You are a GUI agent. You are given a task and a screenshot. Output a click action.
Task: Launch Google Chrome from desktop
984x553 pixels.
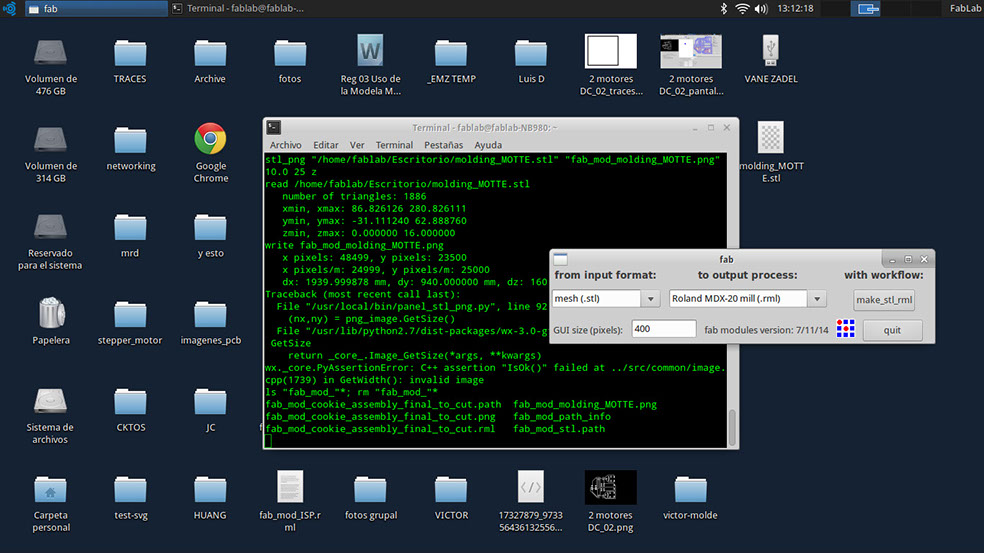click(210, 139)
